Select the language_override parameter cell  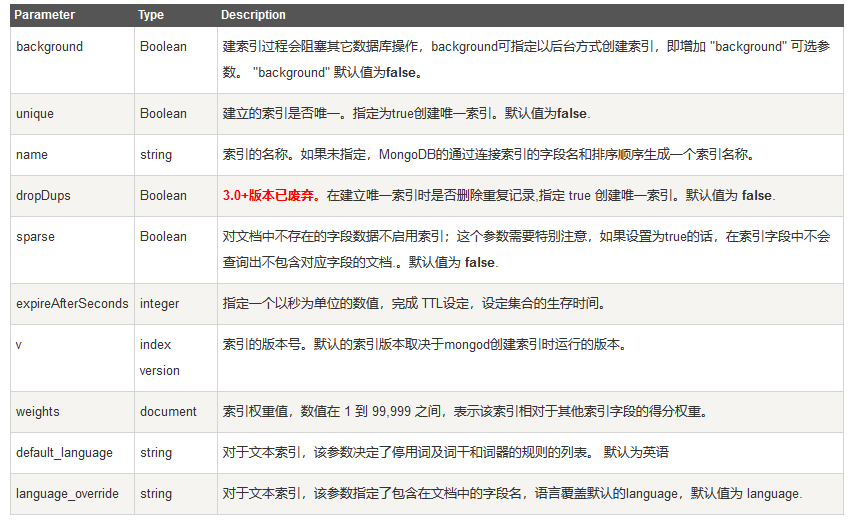[x=67, y=493]
